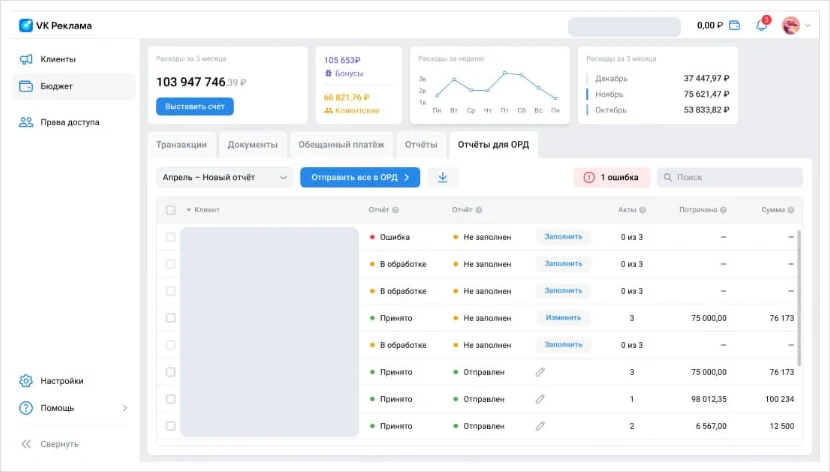Click the weekly expenses line chart
Screen dimensions: 830x472
pyautogui.click(x=495, y=85)
